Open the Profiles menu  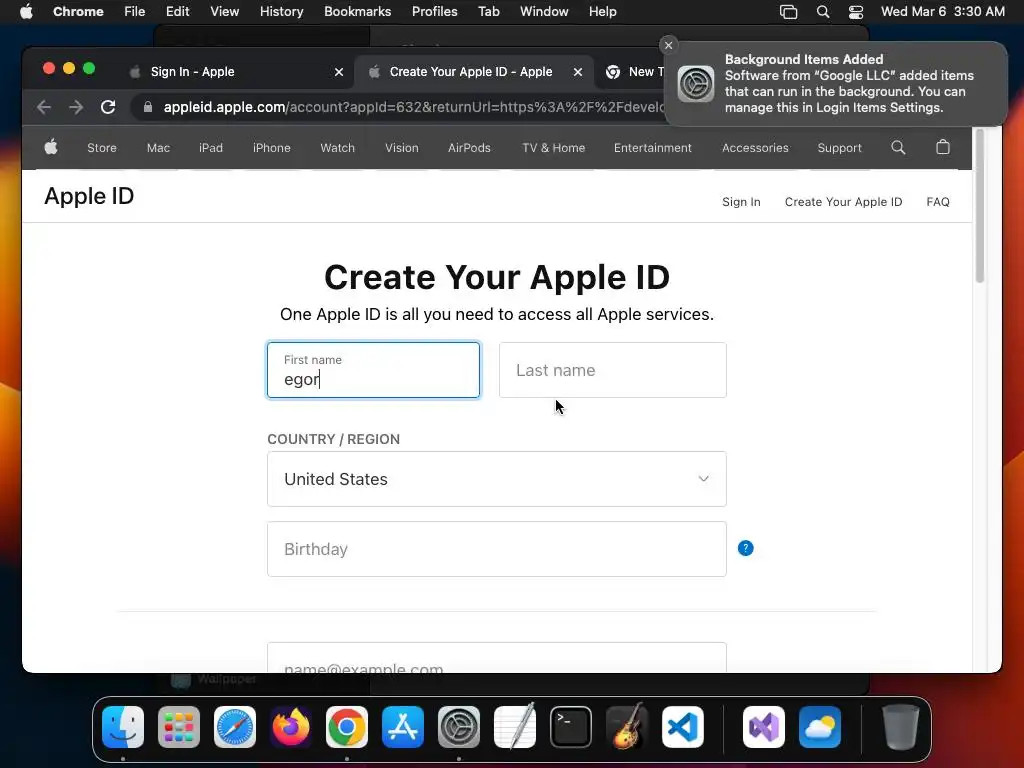click(434, 12)
